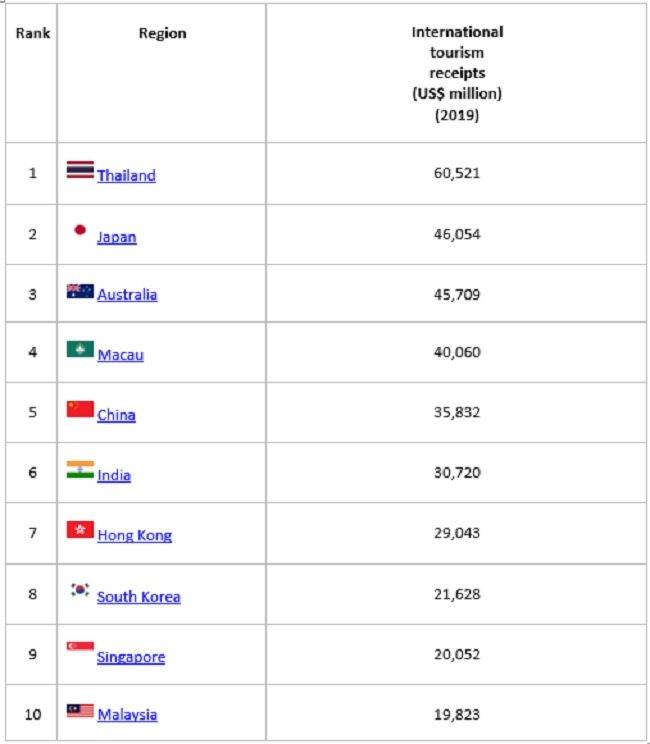
Task: Follow the China hyperlink
Action: tap(116, 415)
